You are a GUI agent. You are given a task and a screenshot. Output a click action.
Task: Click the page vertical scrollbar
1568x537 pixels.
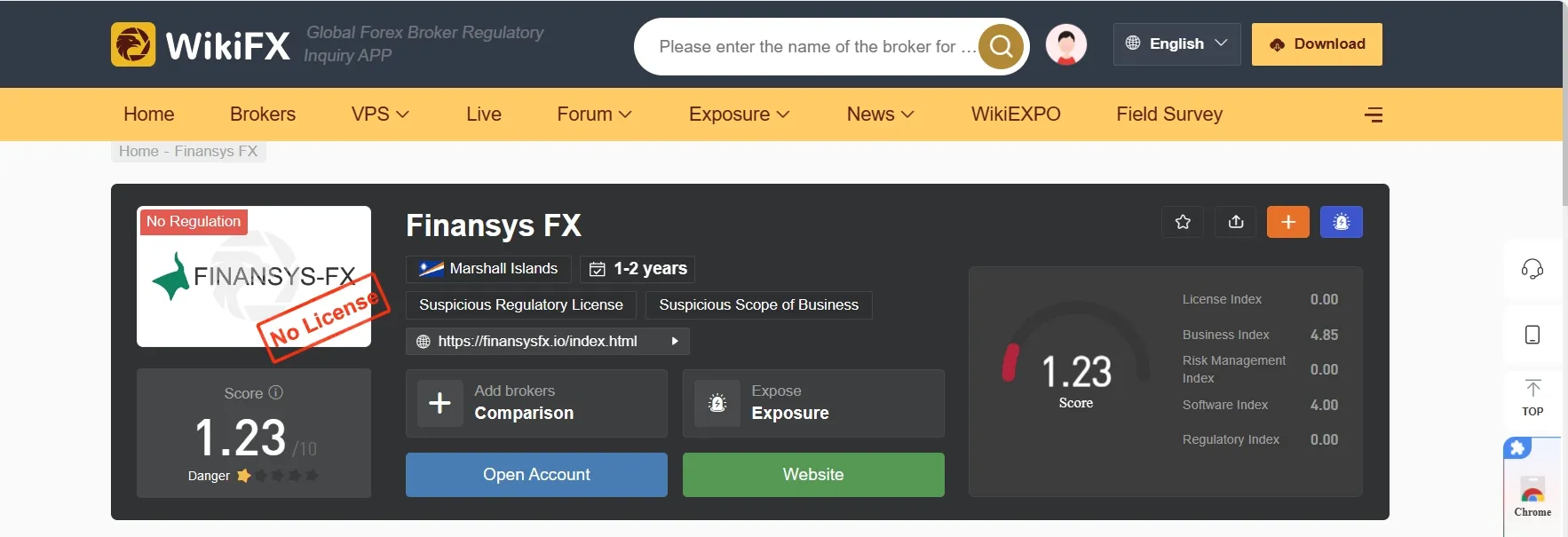coord(1565,102)
